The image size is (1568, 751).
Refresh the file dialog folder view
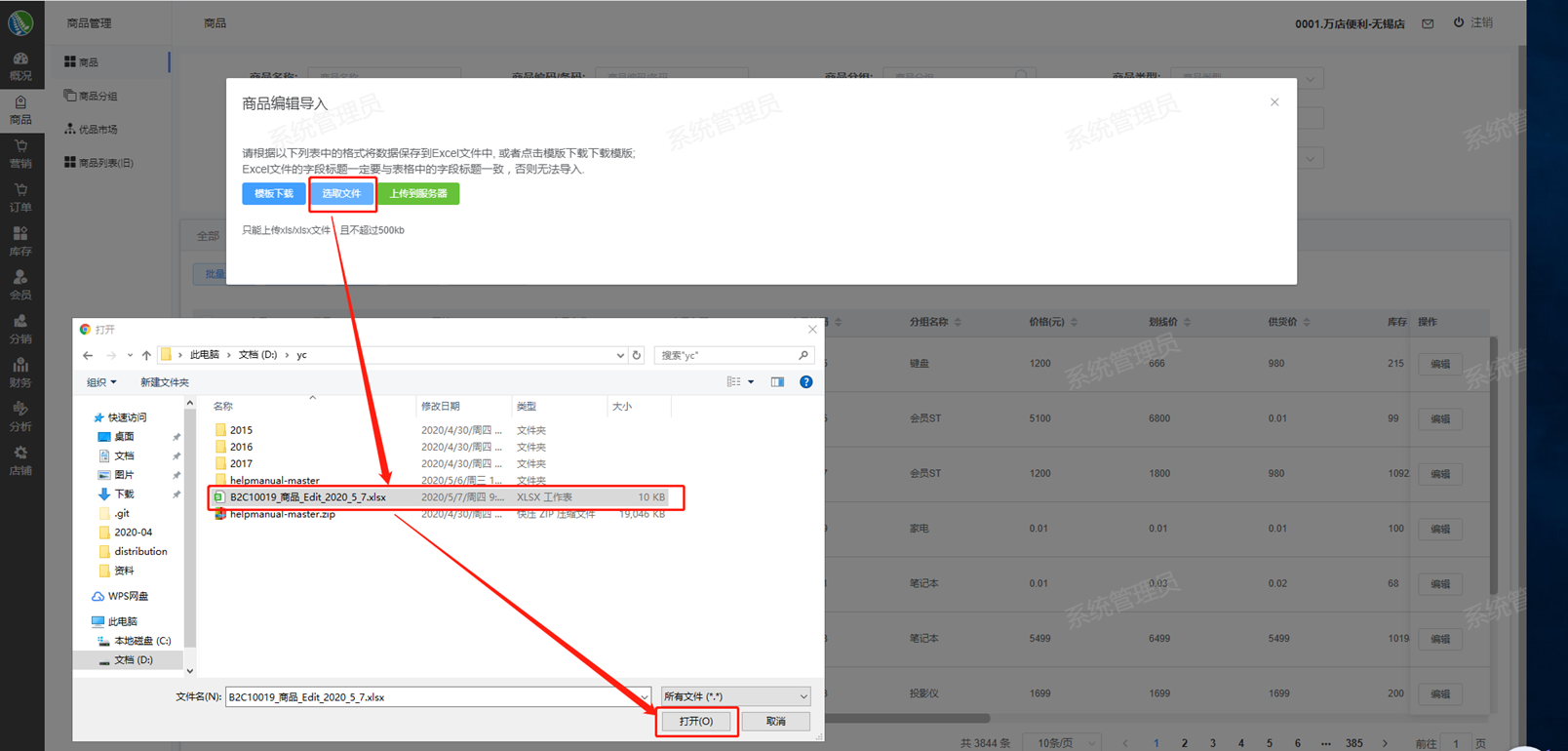coord(637,355)
